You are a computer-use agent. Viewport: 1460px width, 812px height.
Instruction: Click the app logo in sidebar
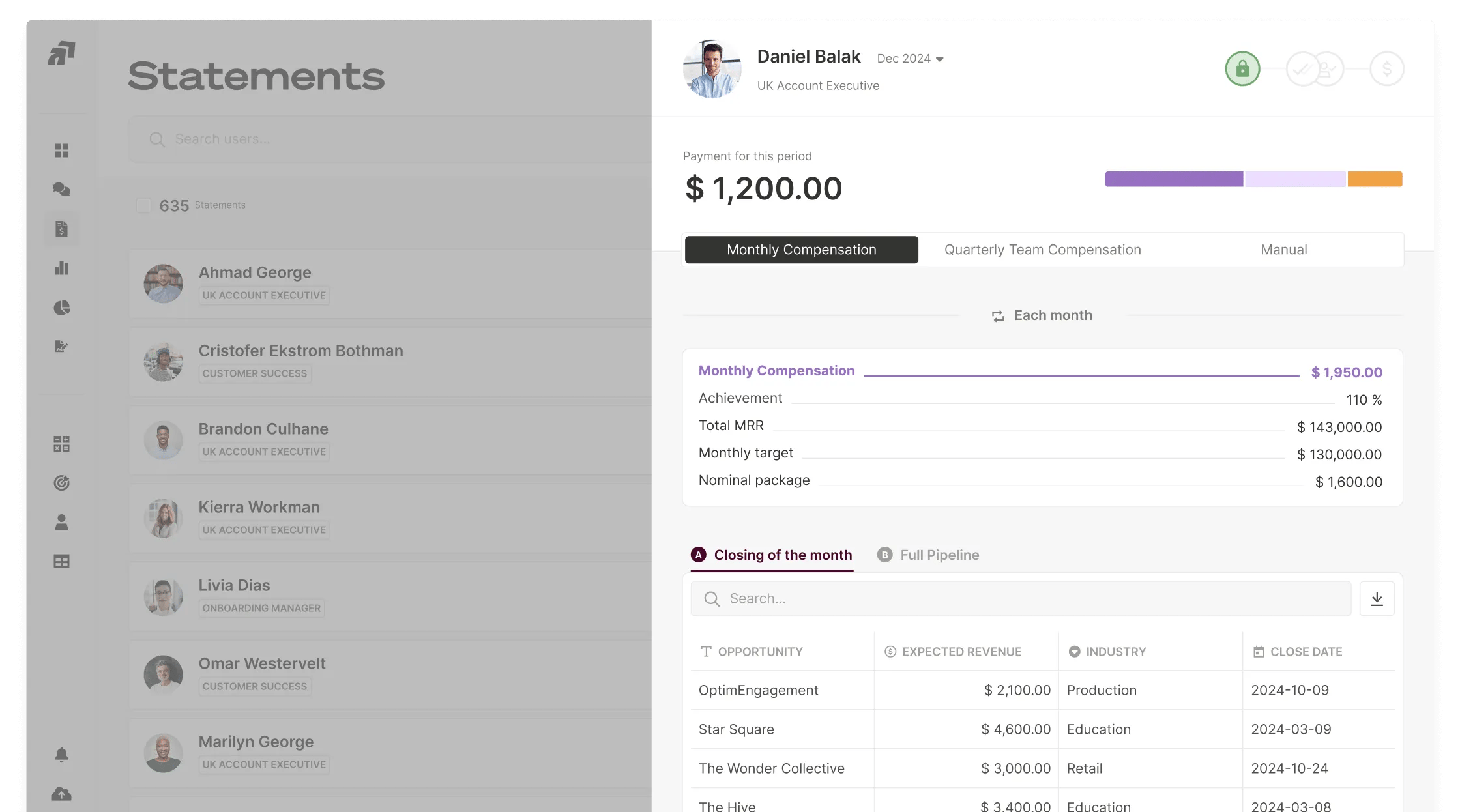[x=61, y=53]
